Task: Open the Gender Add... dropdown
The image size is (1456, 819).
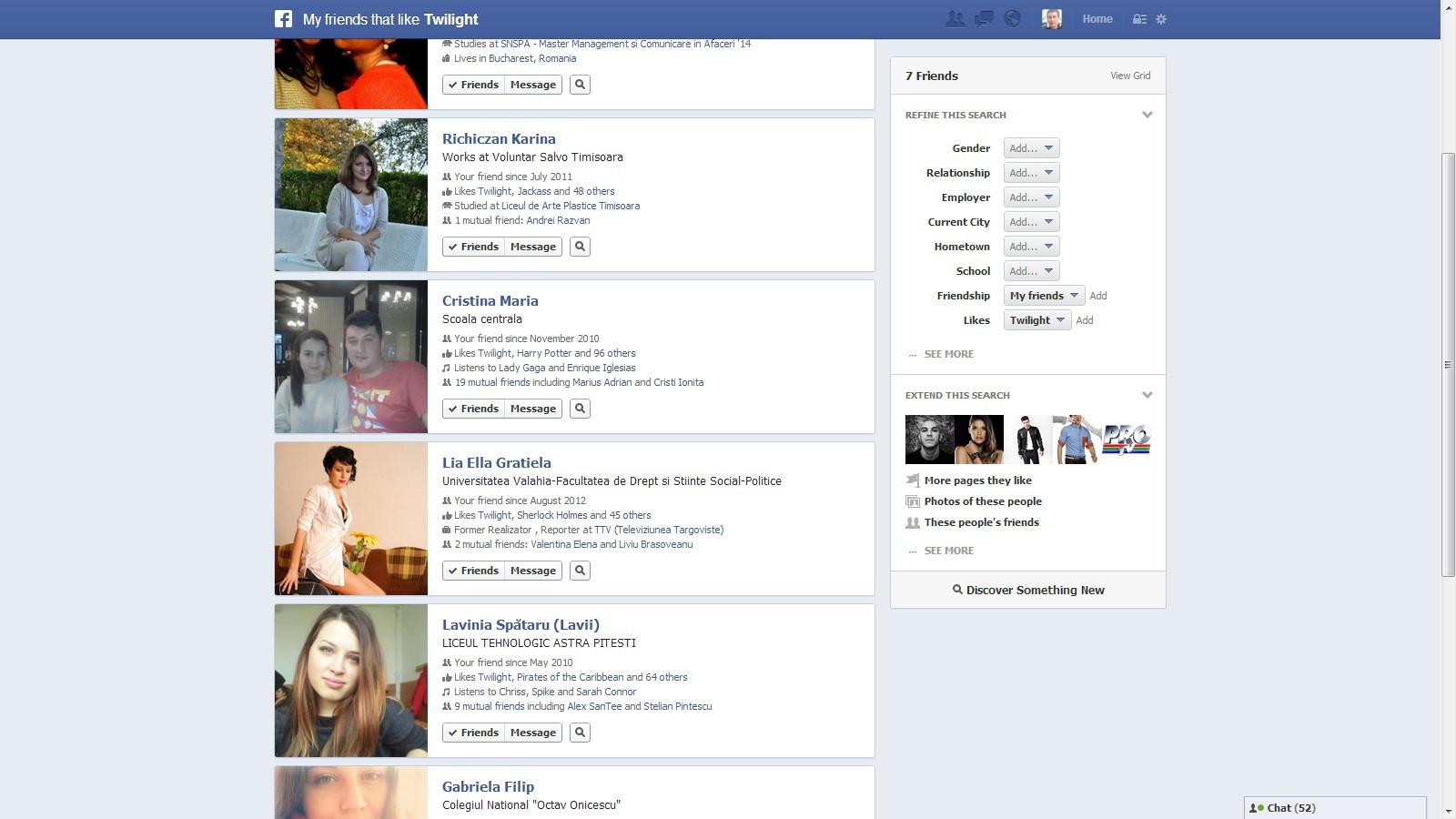Action: click(1031, 147)
